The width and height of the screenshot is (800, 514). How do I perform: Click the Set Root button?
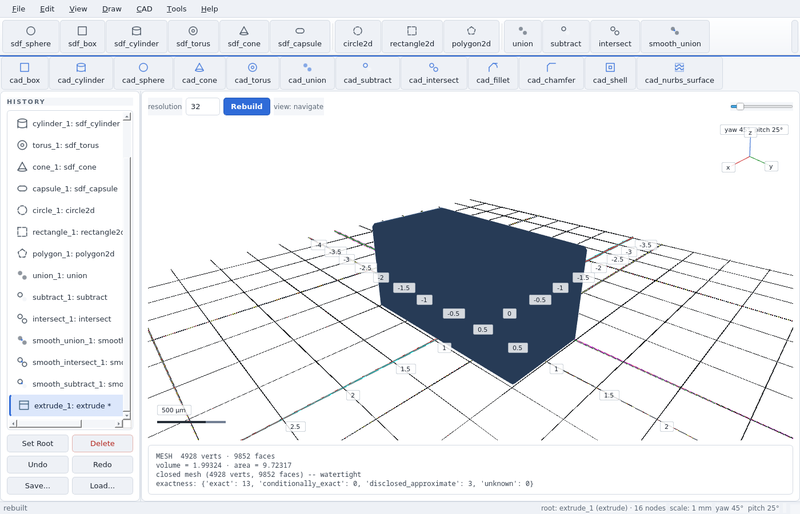(x=38, y=444)
